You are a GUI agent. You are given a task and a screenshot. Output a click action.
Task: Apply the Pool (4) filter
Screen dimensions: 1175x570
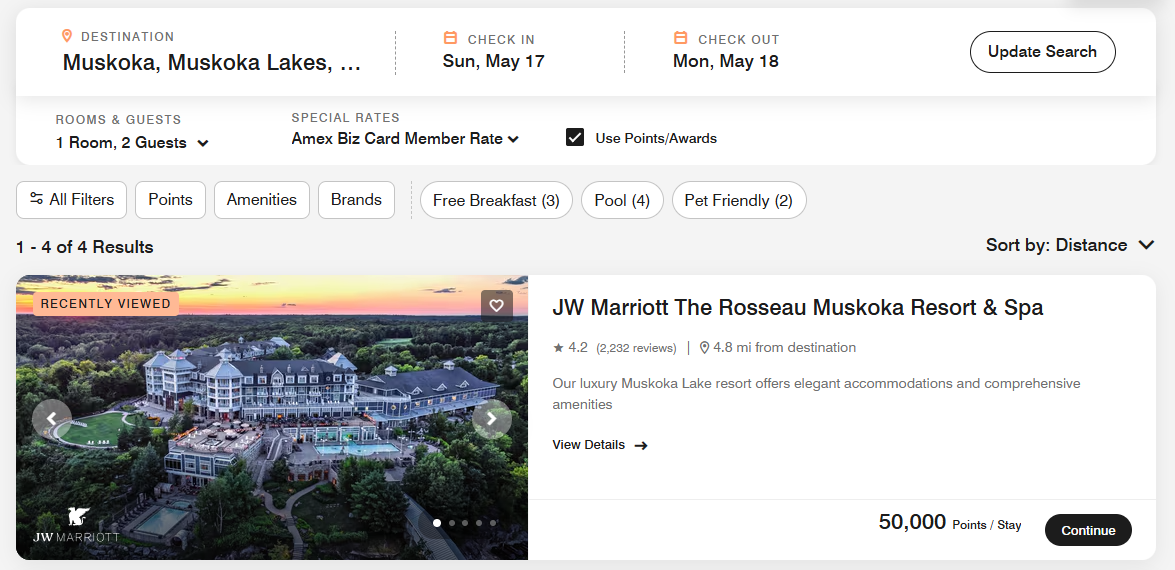[x=622, y=200]
